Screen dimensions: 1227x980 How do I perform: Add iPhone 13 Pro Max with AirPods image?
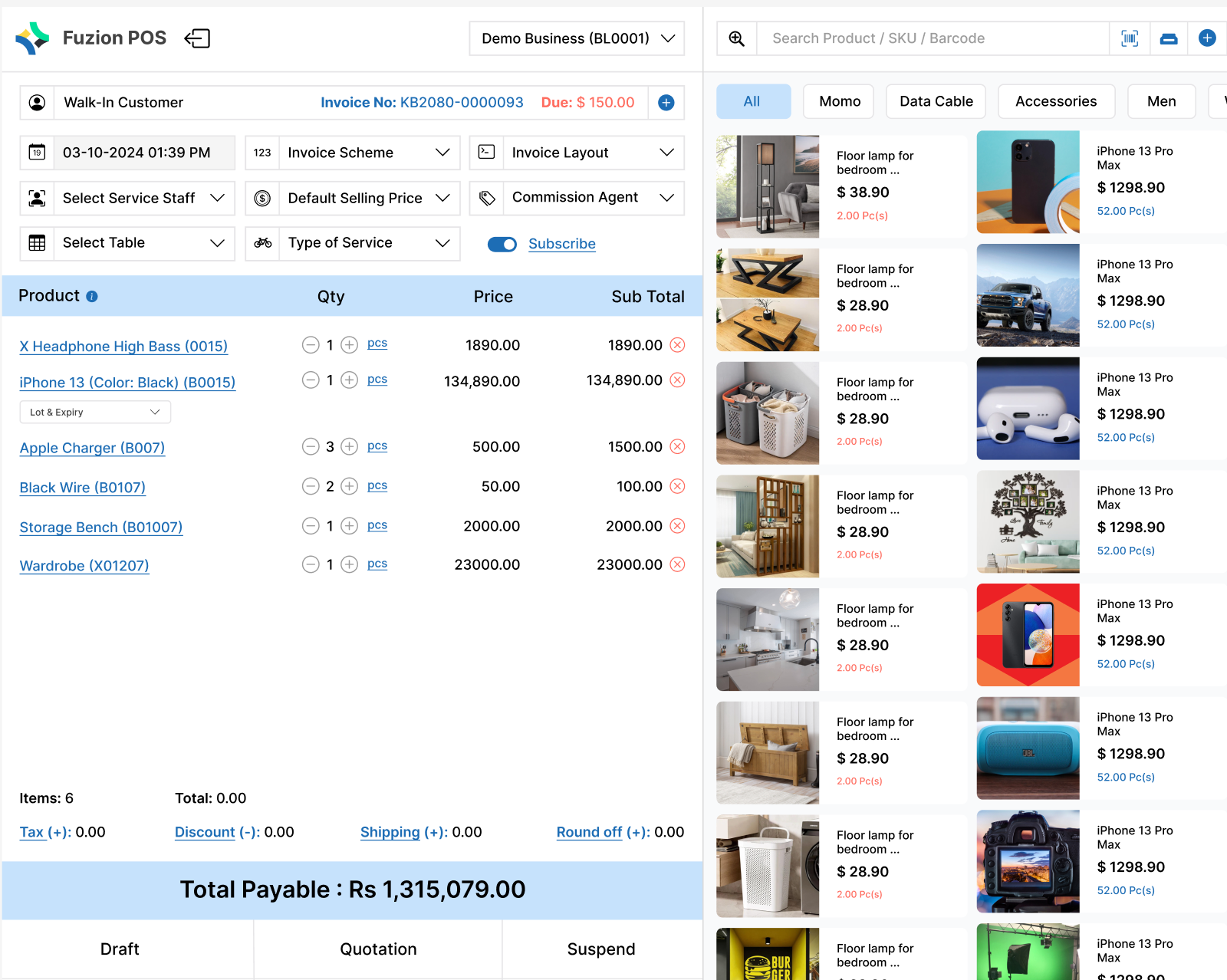(1102, 409)
